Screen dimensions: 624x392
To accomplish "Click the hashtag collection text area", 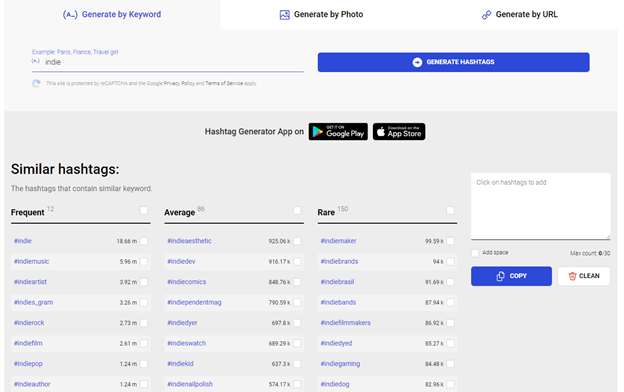I will pyautogui.click(x=540, y=206).
